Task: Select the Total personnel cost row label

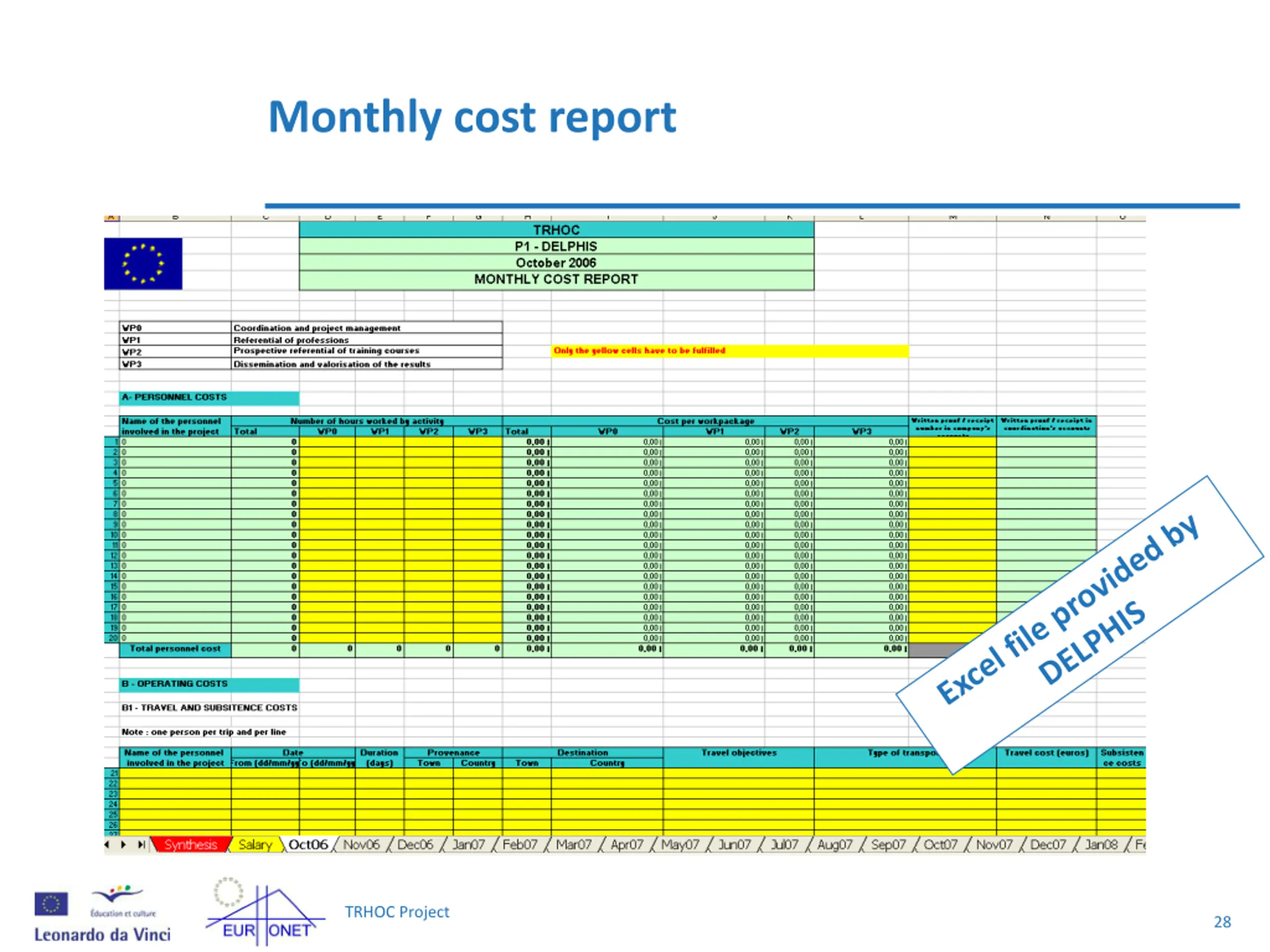Action: point(175,649)
